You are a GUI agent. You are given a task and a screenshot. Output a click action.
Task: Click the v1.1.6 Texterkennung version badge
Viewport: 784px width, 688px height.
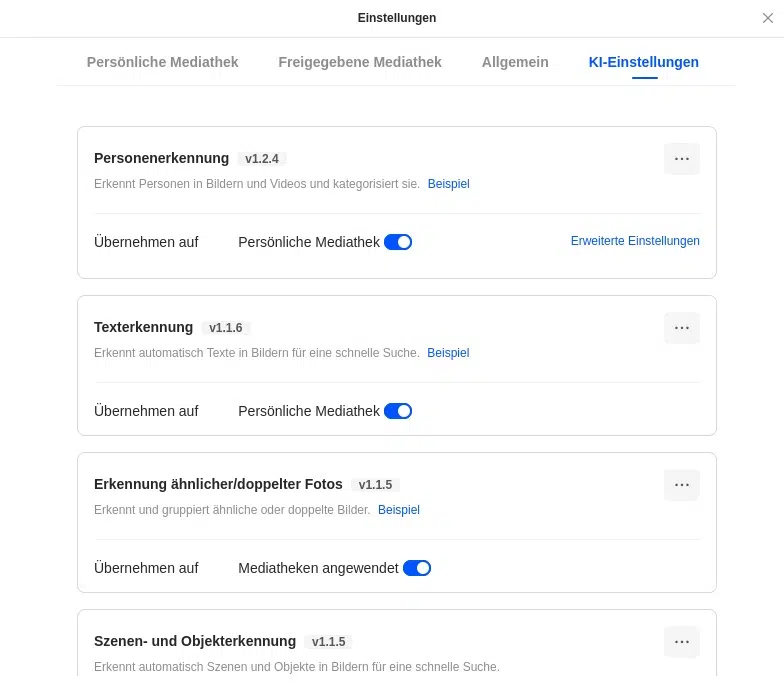226,328
